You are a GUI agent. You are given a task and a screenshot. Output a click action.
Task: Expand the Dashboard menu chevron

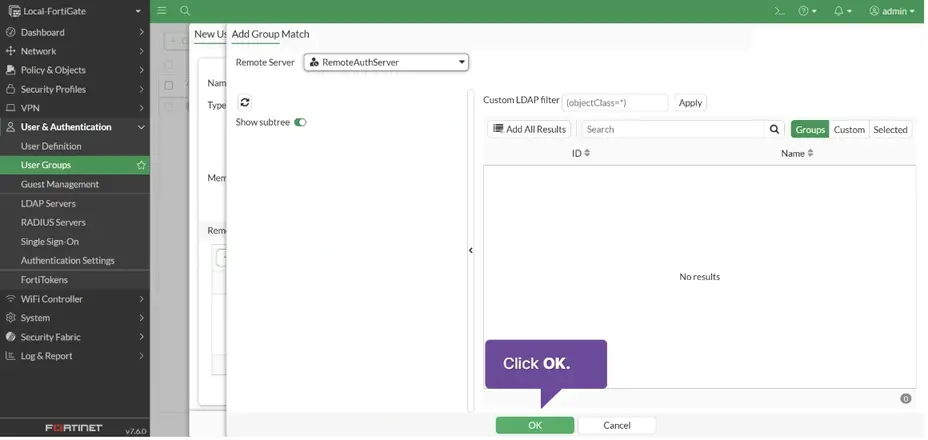tap(141, 32)
